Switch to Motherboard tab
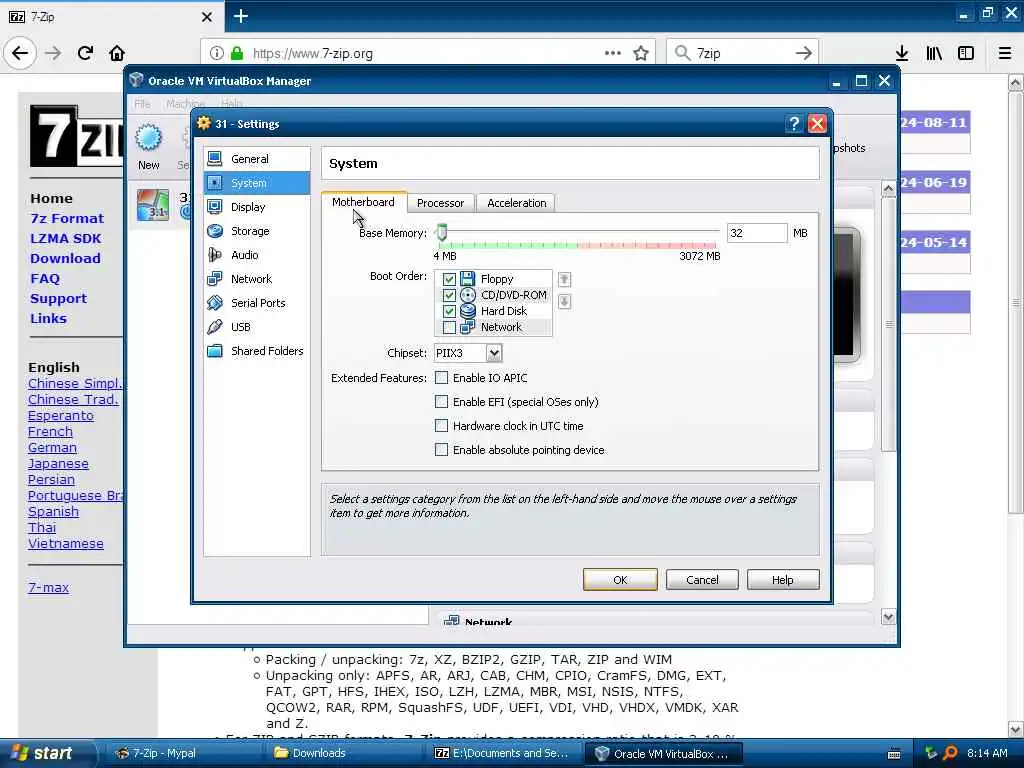This screenshot has width=1024, height=768. [363, 202]
